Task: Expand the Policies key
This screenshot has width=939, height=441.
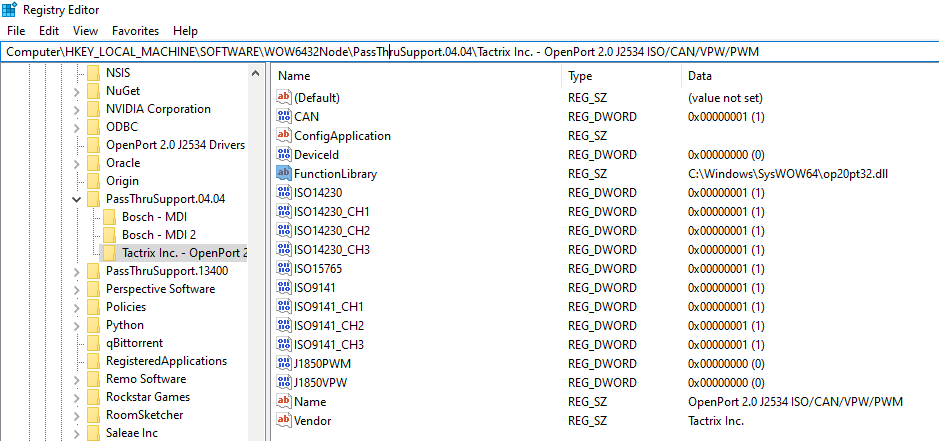Action: click(76, 307)
